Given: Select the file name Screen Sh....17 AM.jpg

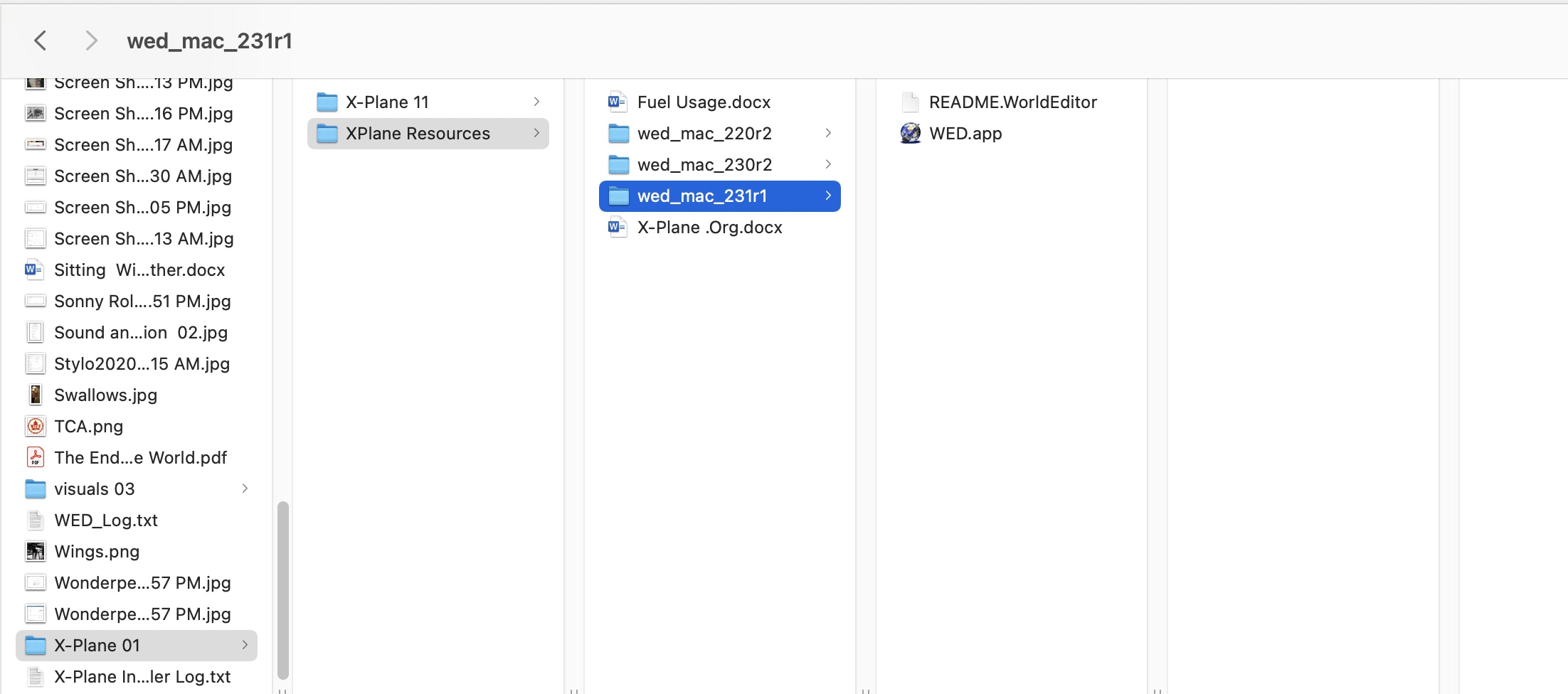Looking at the screenshot, I should (144, 144).
